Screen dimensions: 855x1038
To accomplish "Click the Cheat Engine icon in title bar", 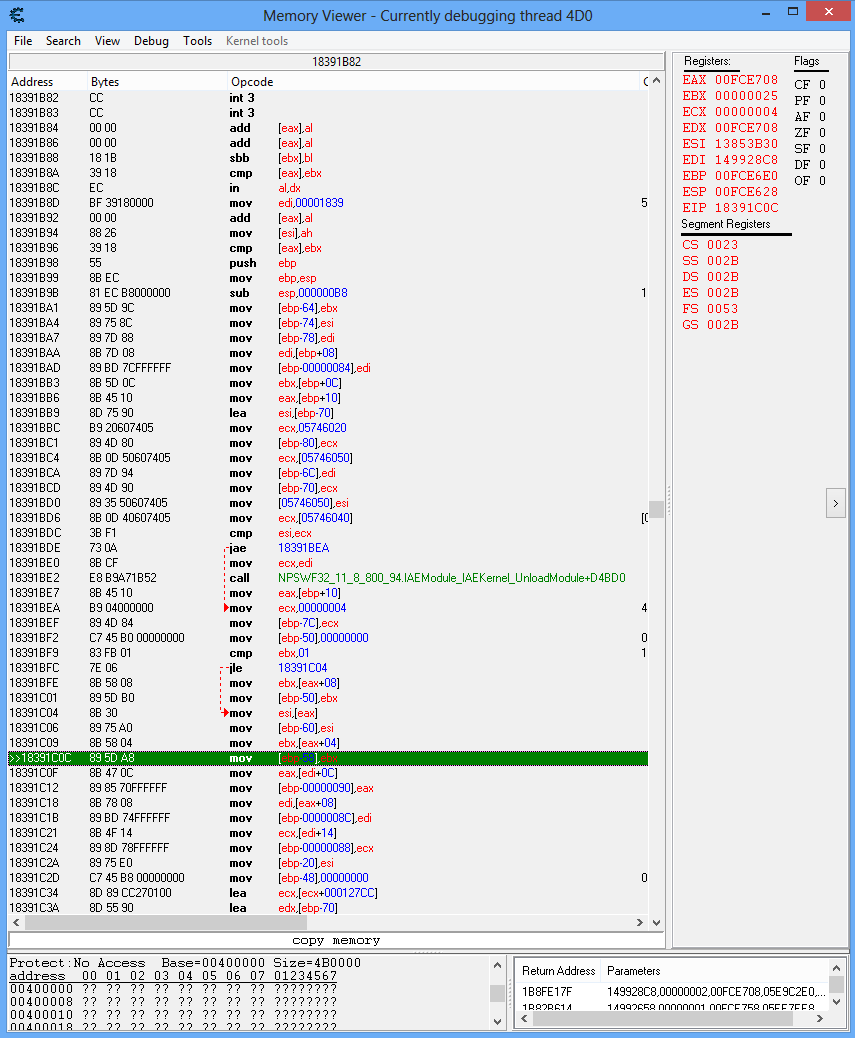I will 18,15.
